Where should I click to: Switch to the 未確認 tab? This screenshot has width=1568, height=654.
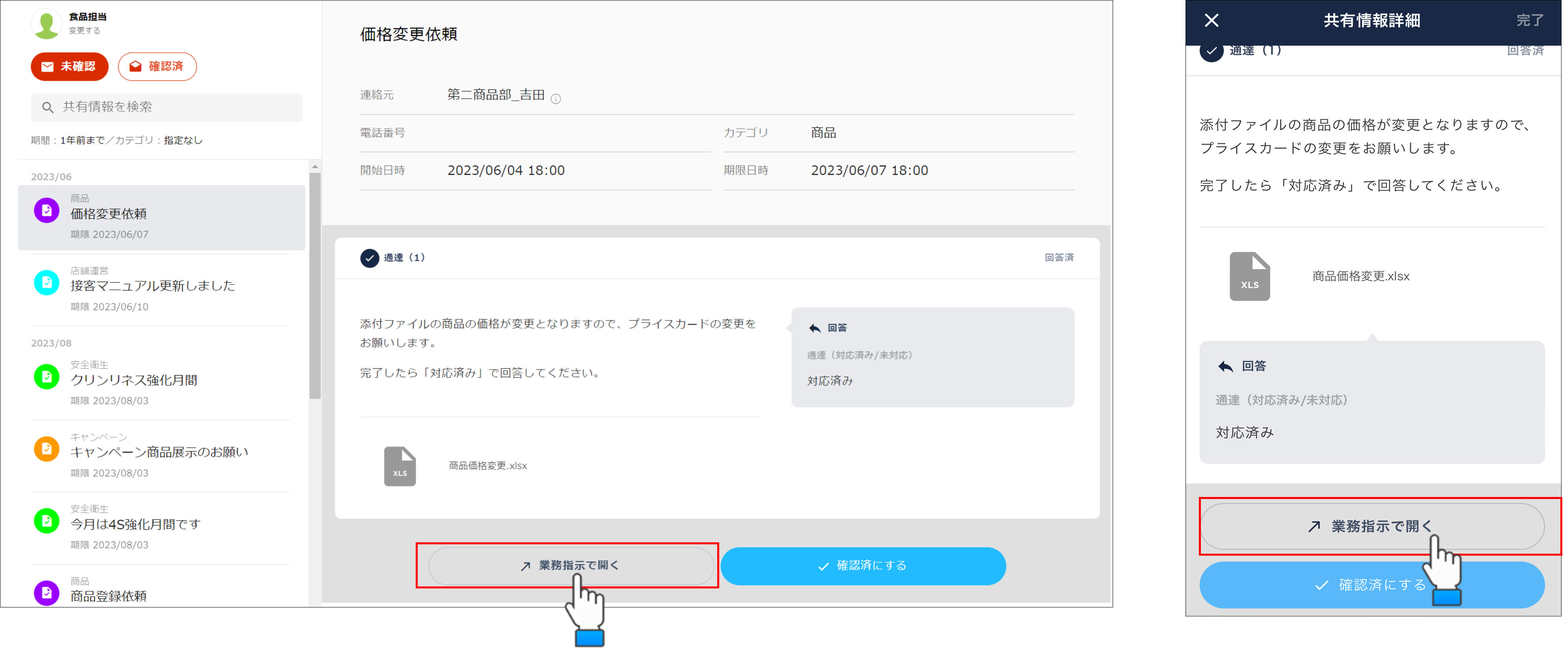tap(69, 66)
